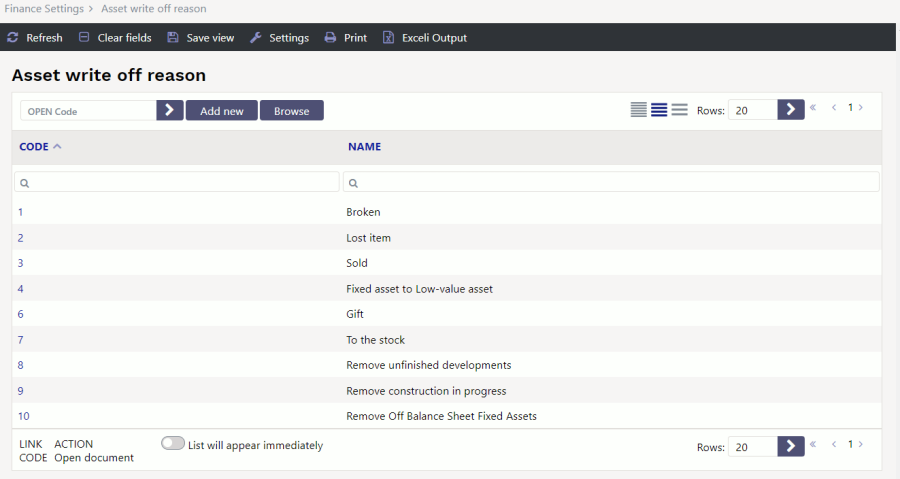Open code 1 record
Viewport: 900px width, 479px height.
point(20,212)
